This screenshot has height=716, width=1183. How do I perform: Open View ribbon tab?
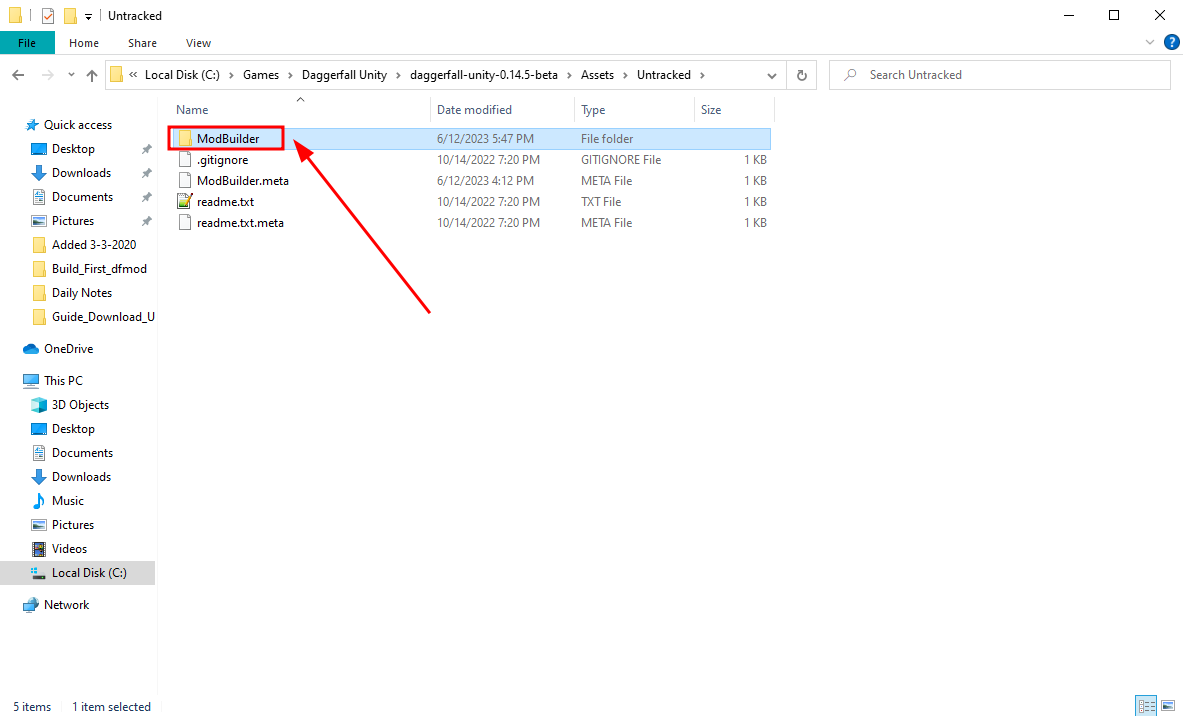point(198,43)
